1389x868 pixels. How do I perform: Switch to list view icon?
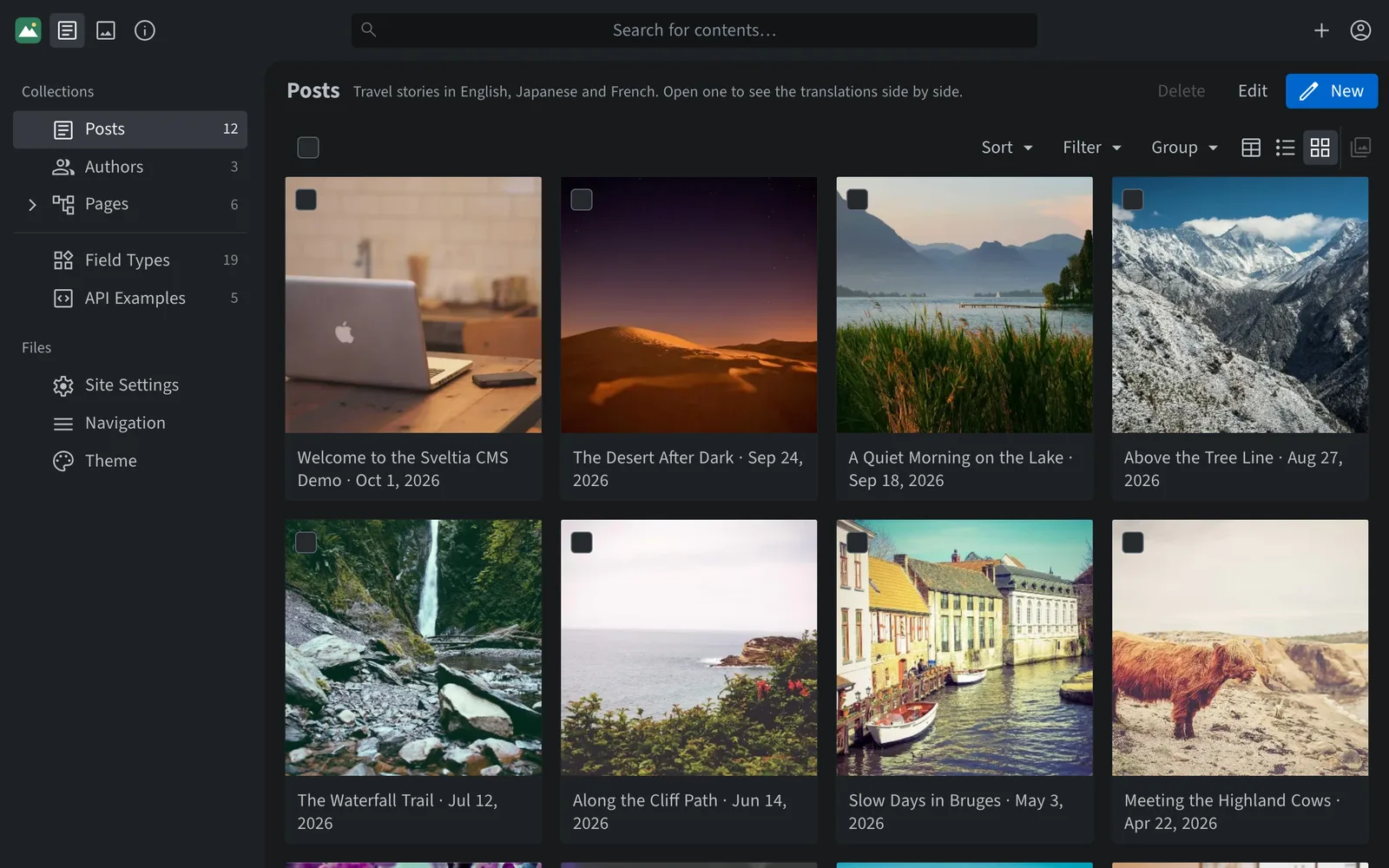1286,148
